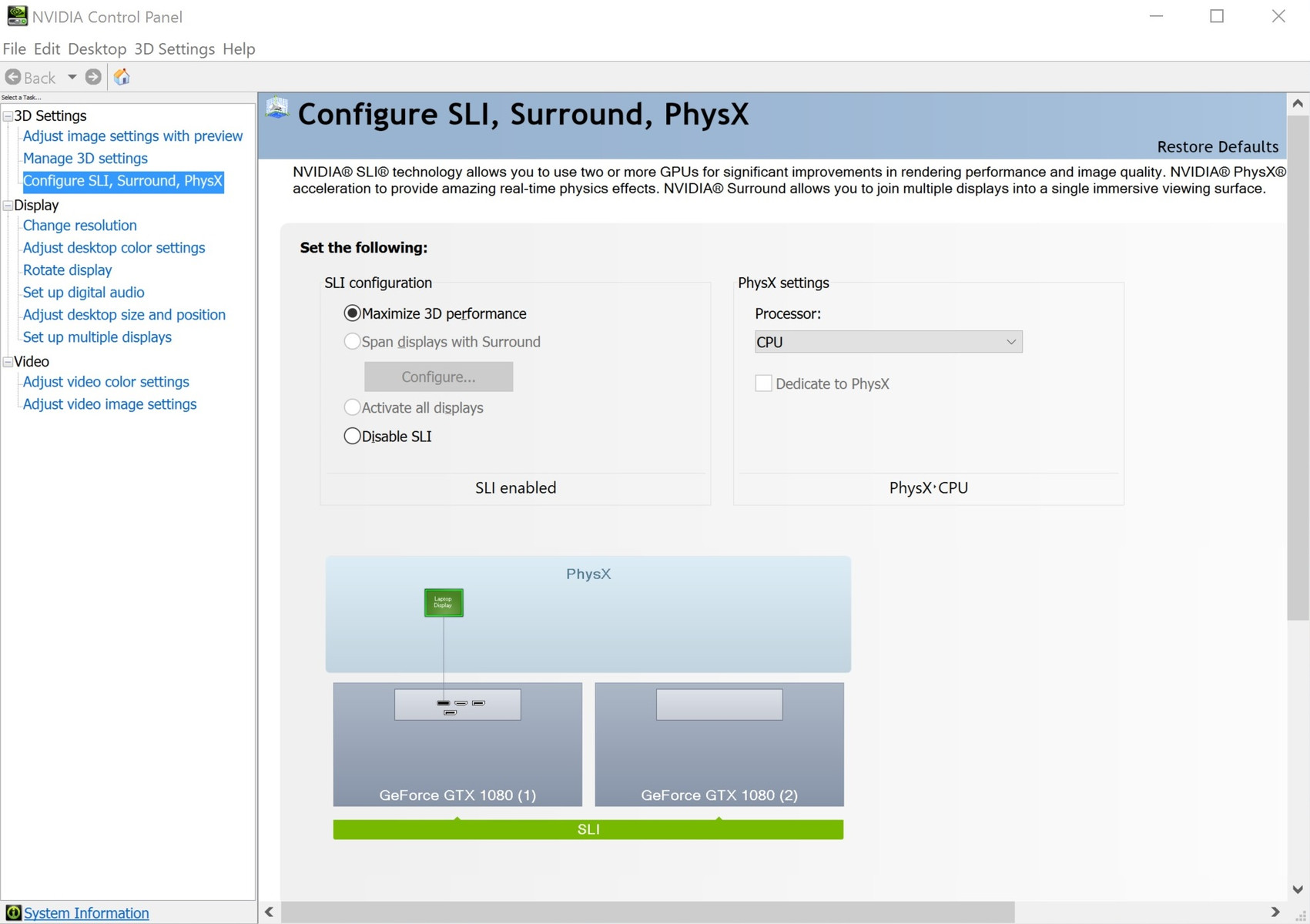Click the PhysX CPU status text

point(929,488)
